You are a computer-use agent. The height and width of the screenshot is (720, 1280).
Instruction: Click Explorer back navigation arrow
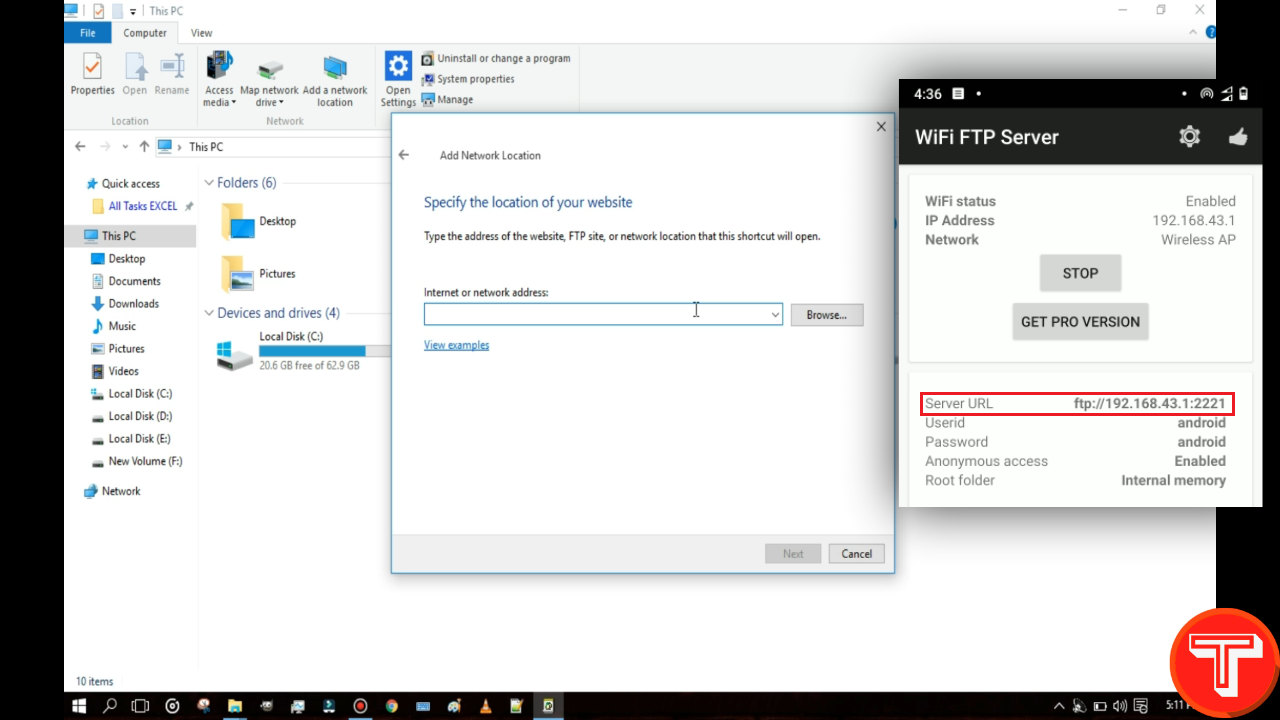(x=80, y=146)
